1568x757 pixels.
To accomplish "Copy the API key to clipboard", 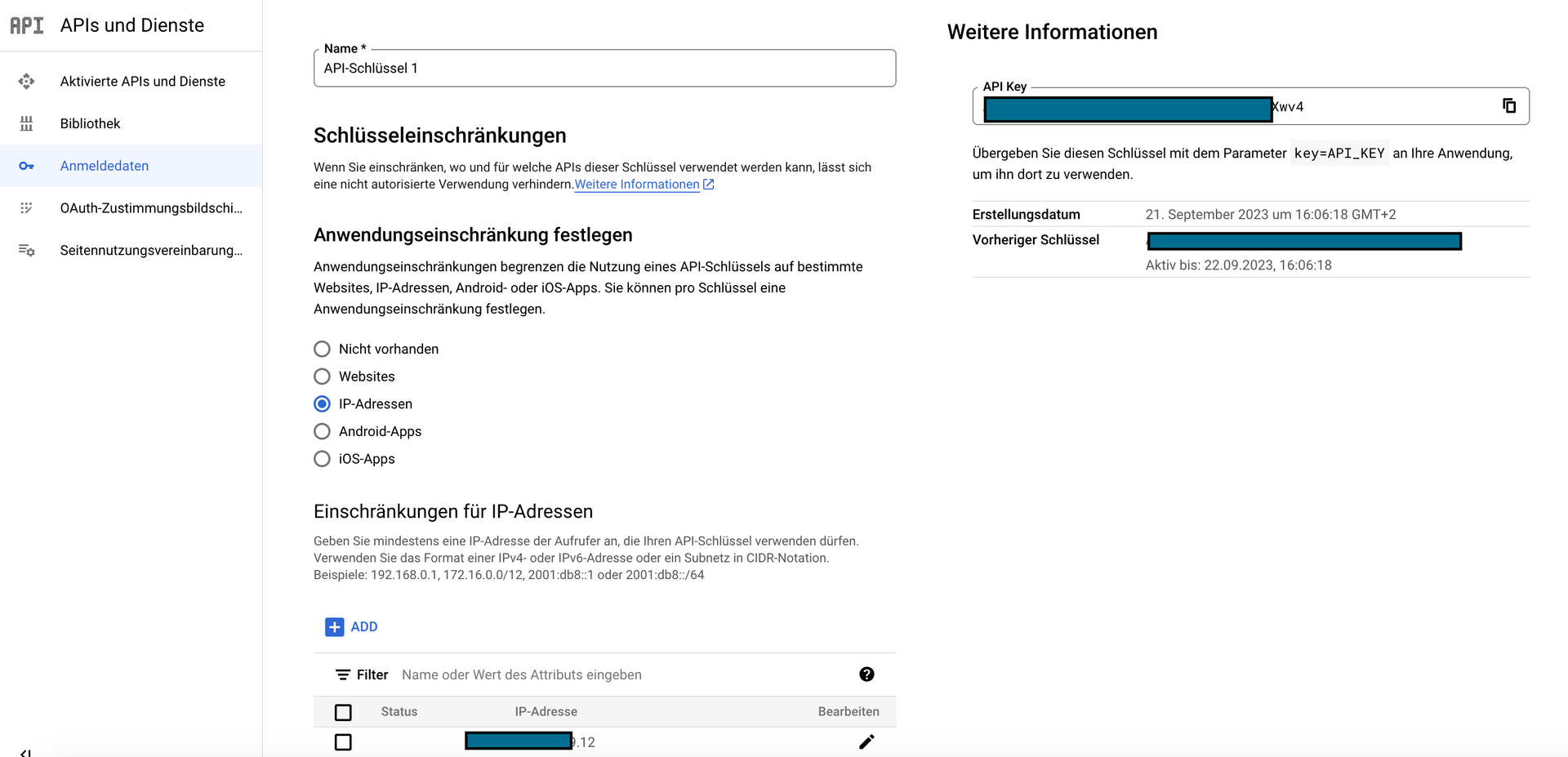I will (1508, 106).
